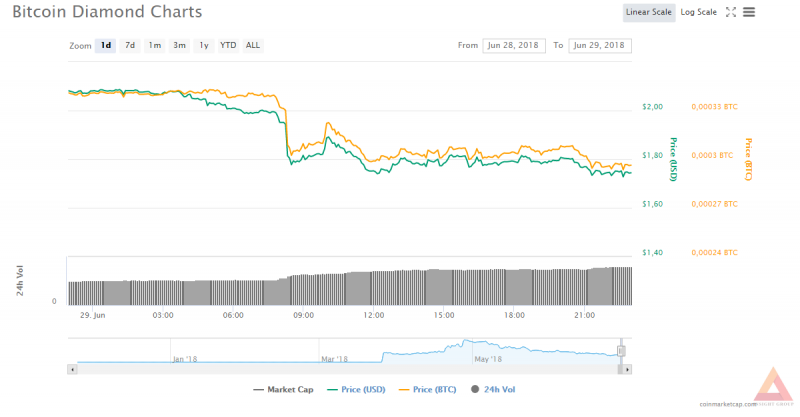Click the To date field

(599, 45)
